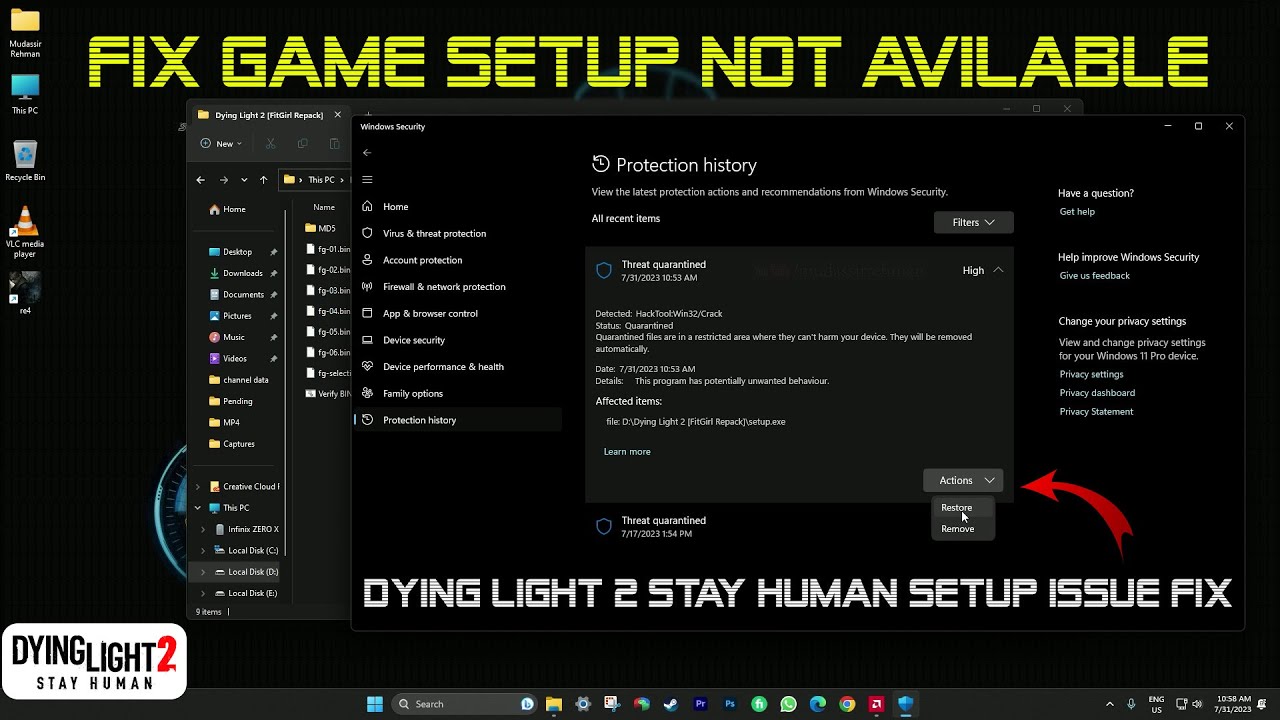The height and width of the screenshot is (720, 1280).
Task: Open recent locations chevron in File Explorer
Action: 244,180
